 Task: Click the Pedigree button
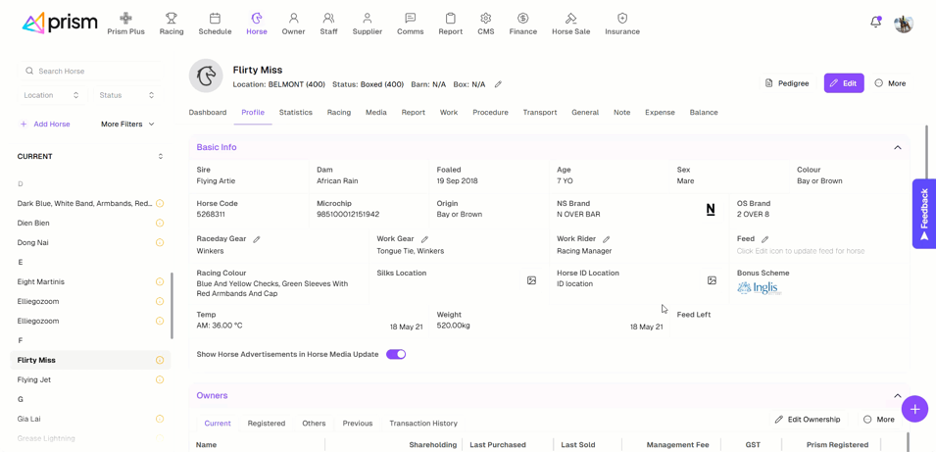(x=787, y=83)
